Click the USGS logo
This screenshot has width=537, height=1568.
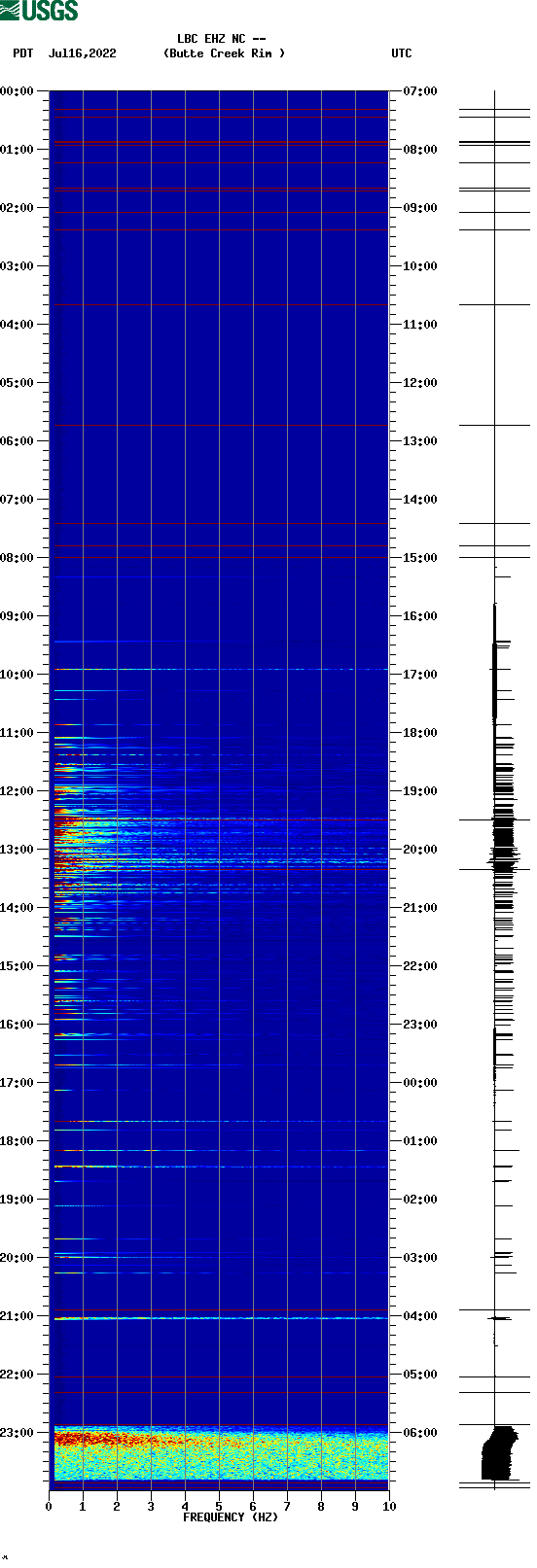tap(39, 11)
